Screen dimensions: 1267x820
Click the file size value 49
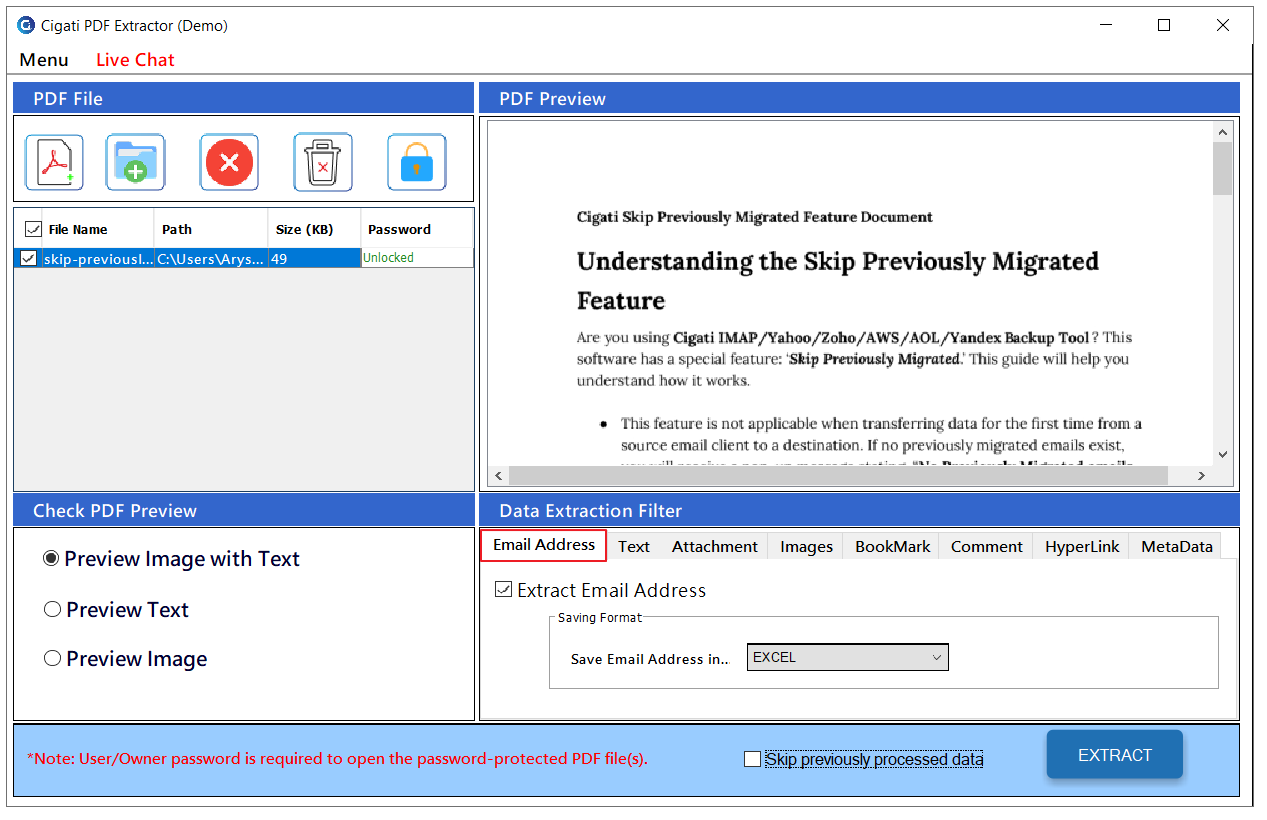[x=314, y=258]
